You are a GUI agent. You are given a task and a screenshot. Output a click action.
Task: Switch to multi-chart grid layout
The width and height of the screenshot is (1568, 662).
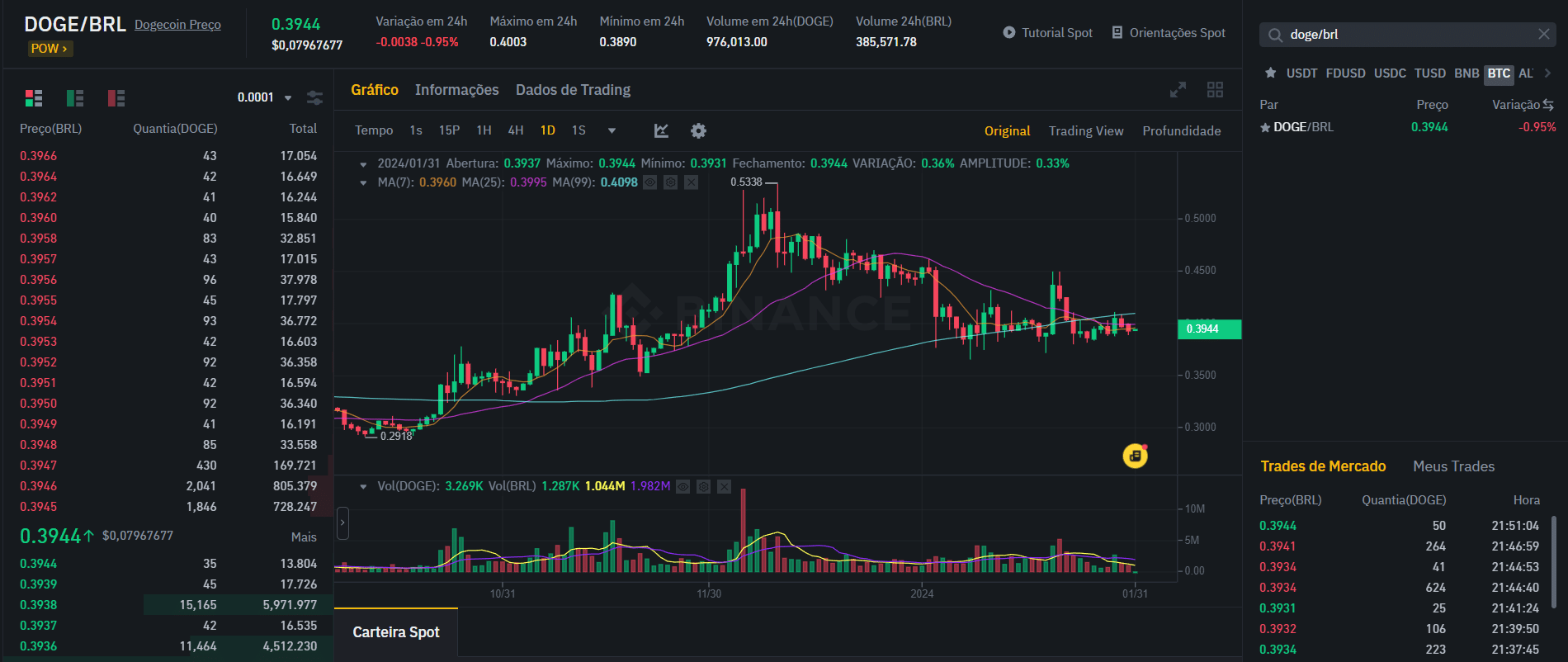(x=1215, y=89)
